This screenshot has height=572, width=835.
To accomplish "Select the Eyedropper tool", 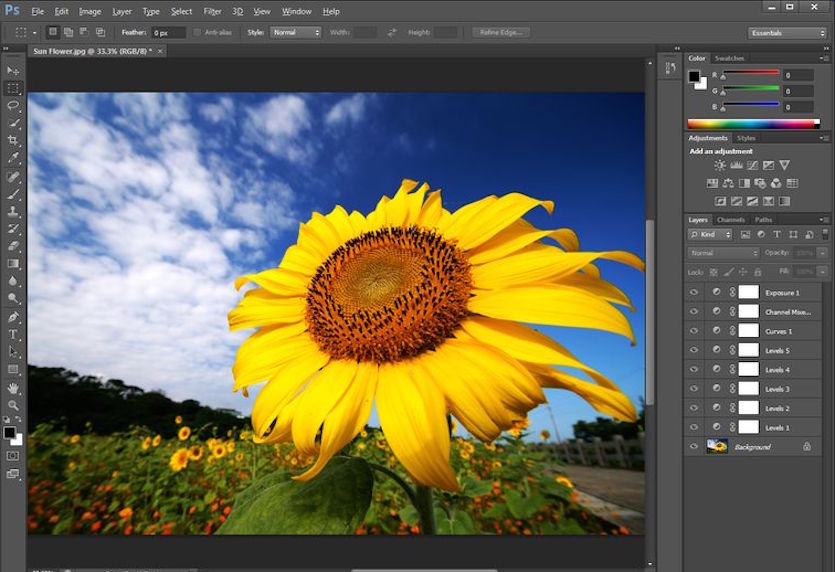I will [x=13, y=158].
